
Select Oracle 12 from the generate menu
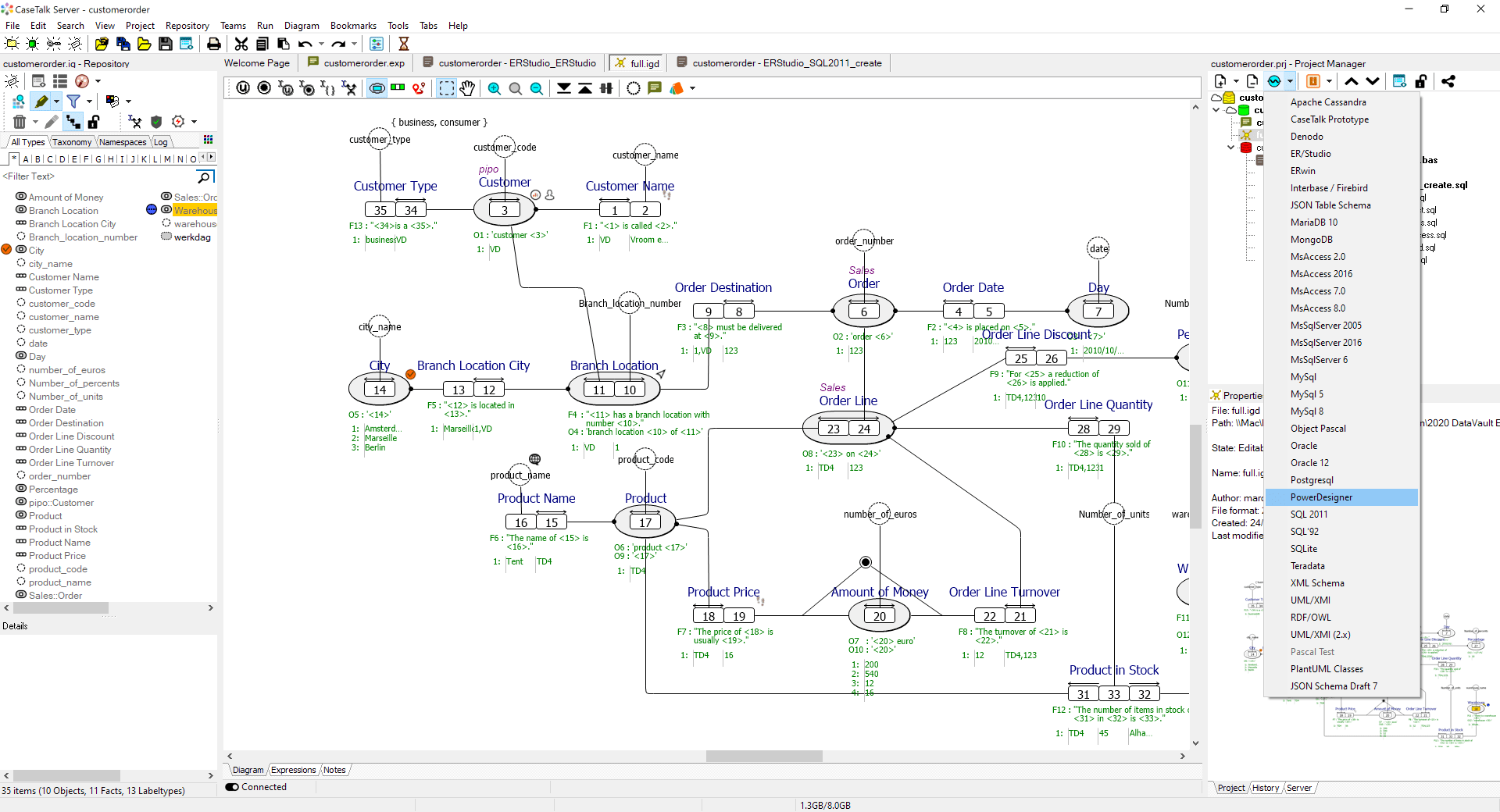tap(1341, 463)
